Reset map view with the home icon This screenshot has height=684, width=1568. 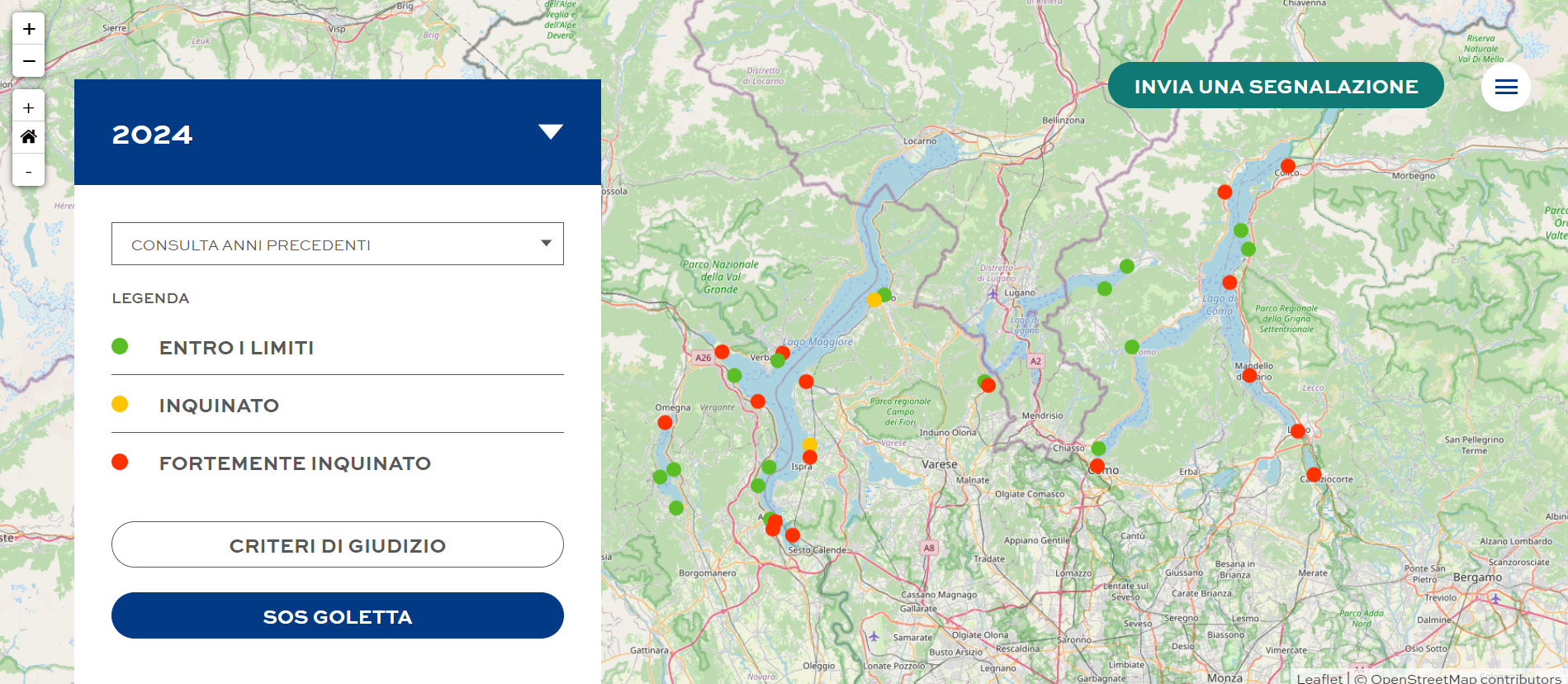coord(29,137)
